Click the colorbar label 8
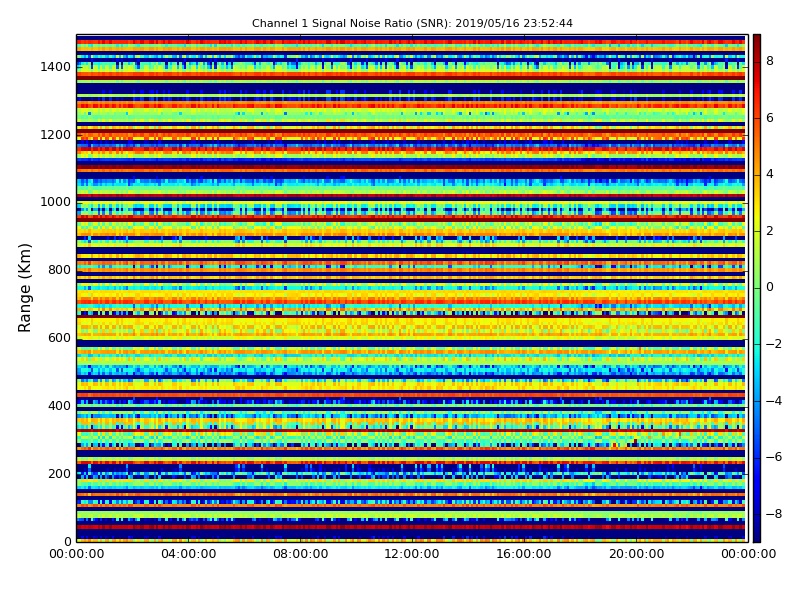800x600 pixels. (x=770, y=61)
